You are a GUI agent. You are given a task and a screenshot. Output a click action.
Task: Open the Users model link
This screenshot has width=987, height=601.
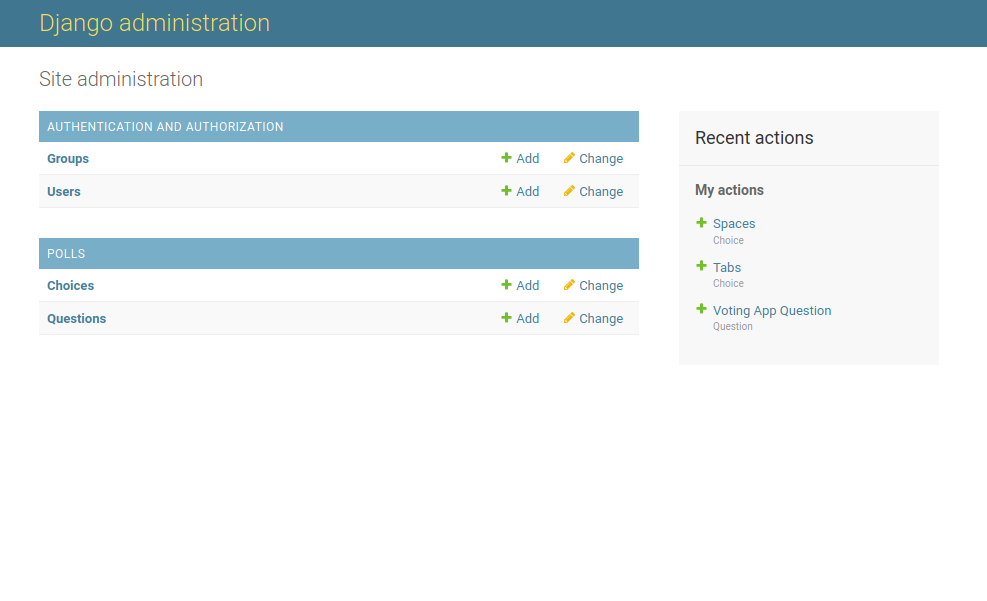pos(64,191)
